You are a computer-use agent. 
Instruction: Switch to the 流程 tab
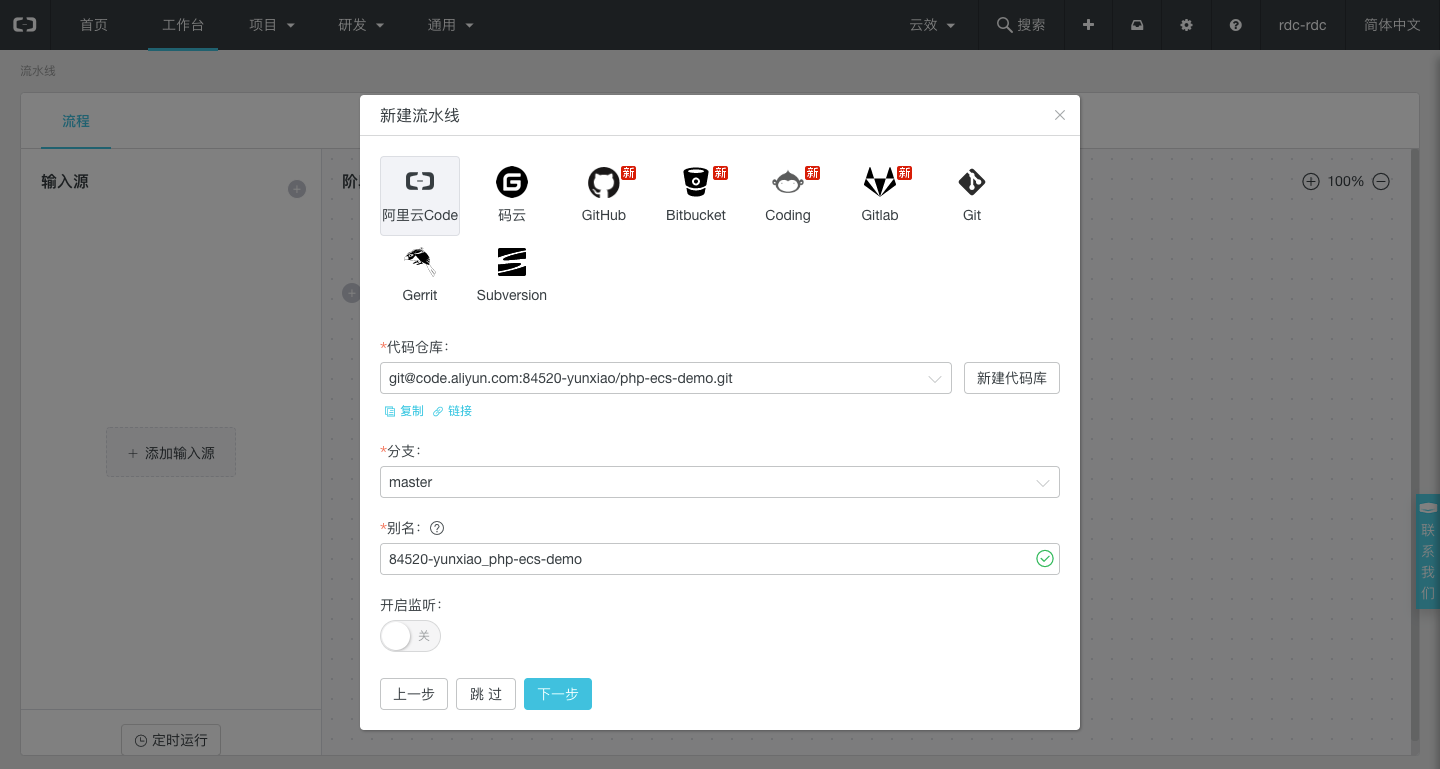pyautogui.click(x=76, y=121)
